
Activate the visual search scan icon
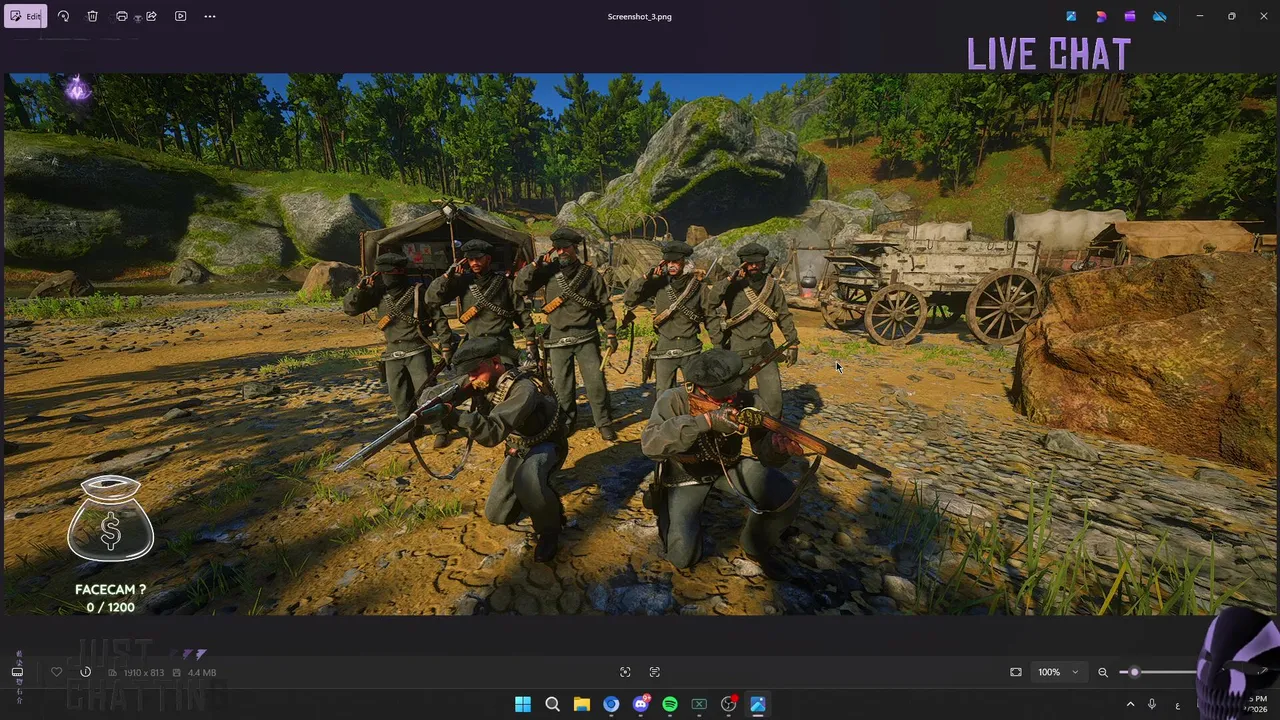(625, 672)
